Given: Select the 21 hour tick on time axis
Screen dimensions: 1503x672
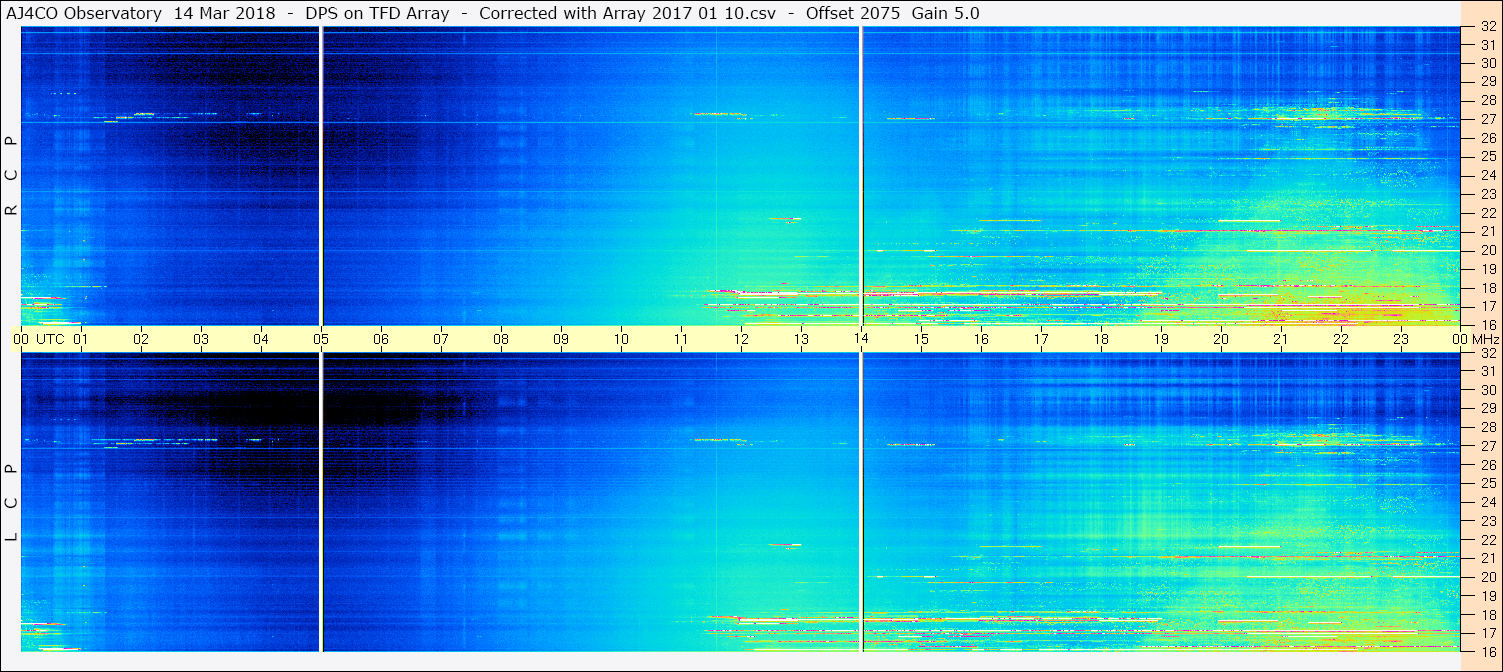Looking at the screenshot, I should [x=1281, y=339].
